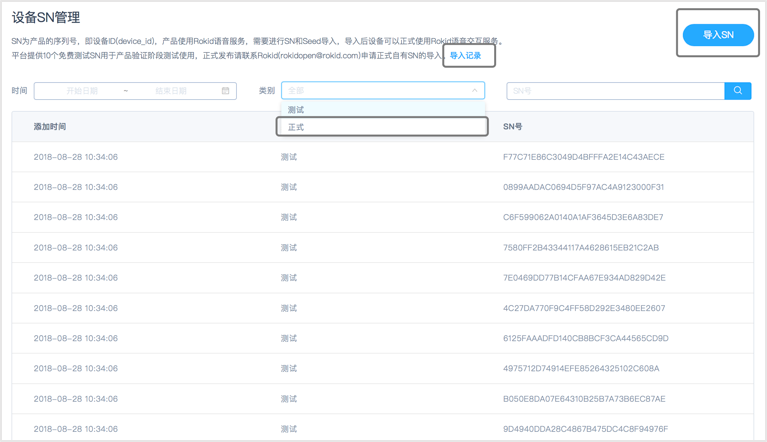Select SN F77C71E86C3049D4BFFFA2E14C43AECE

pyautogui.click(x=584, y=157)
